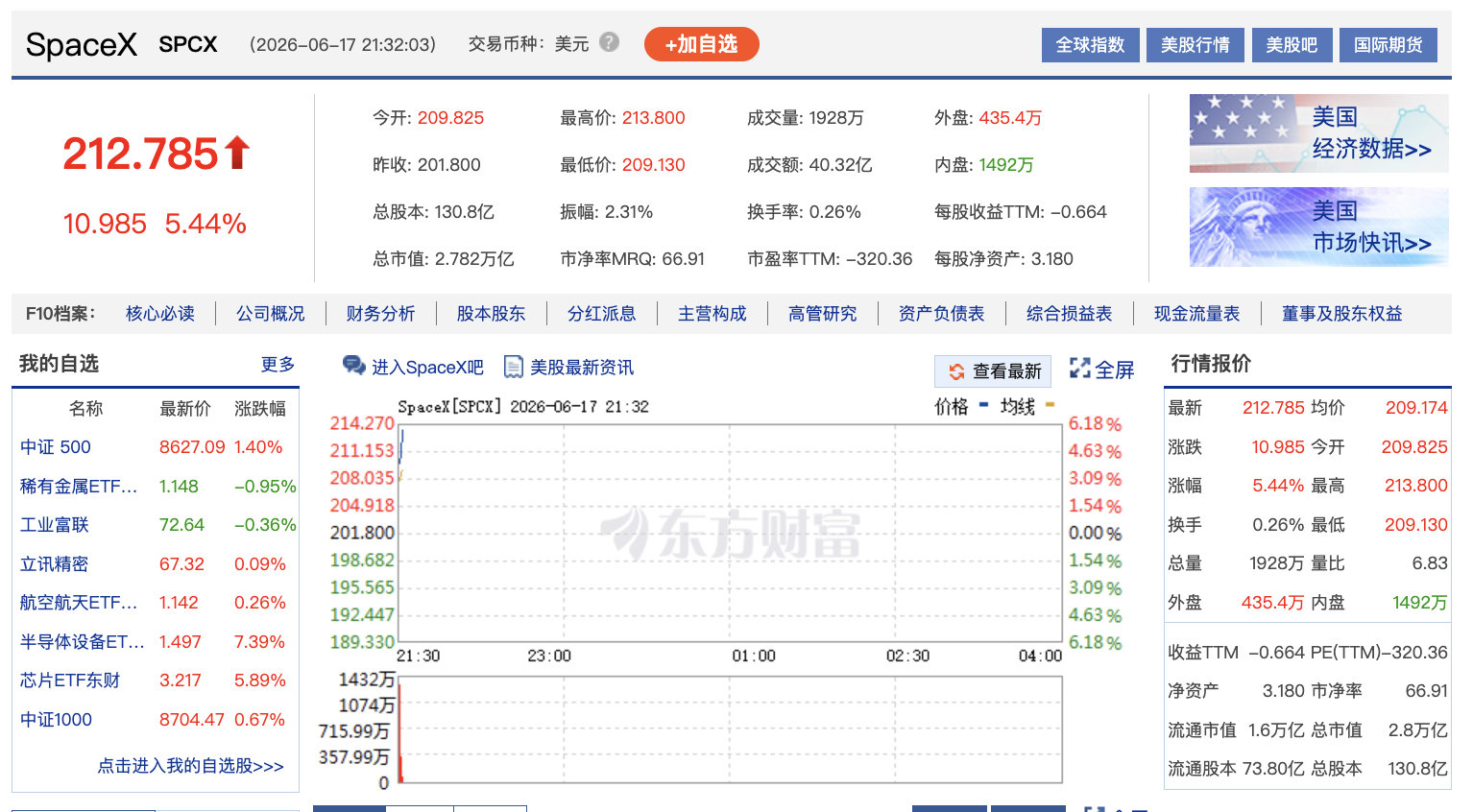Open the 芯片ETF东财 watchlist entry

(70, 681)
